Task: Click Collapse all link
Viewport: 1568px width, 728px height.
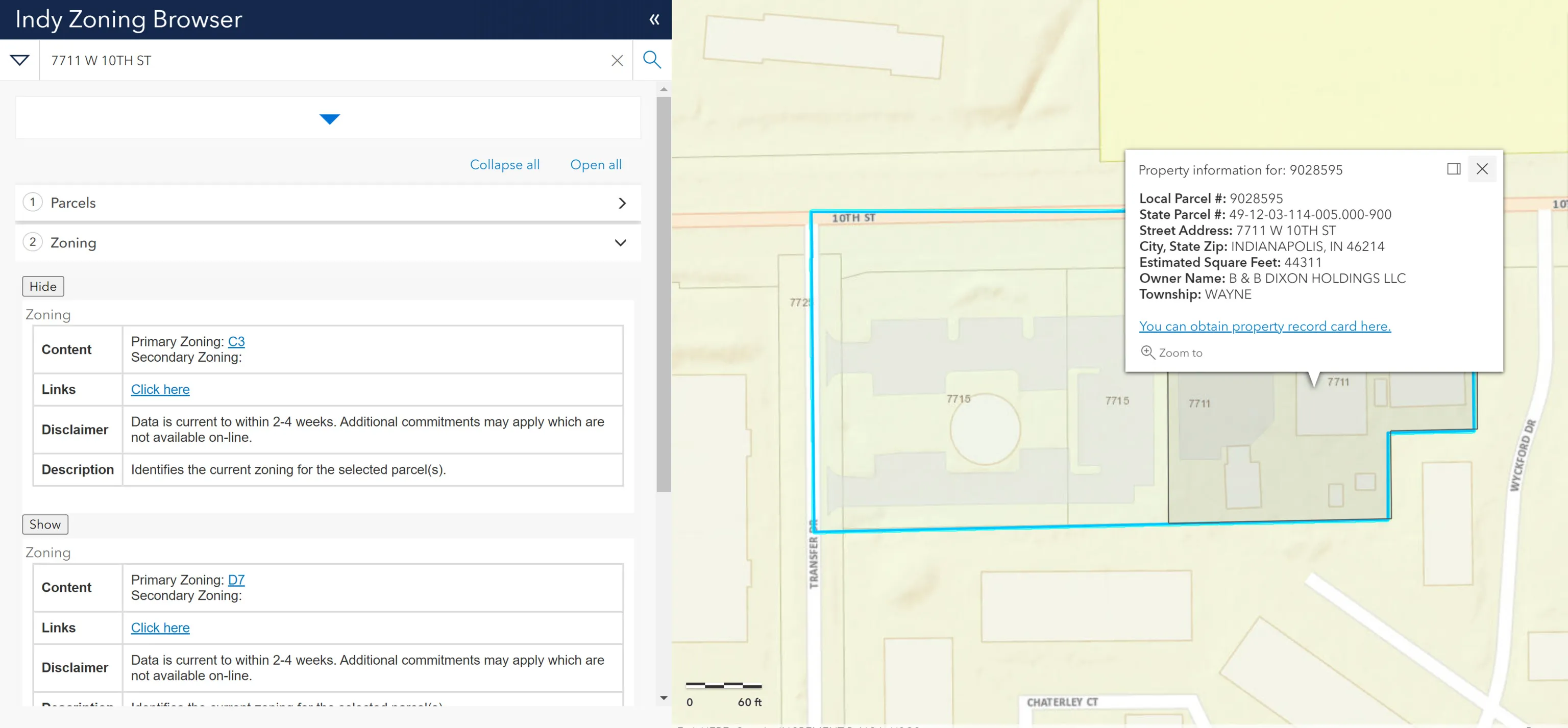Action: click(505, 165)
